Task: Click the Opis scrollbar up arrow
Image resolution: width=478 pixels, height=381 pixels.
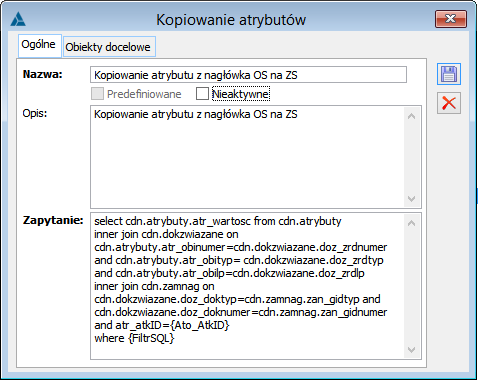Action: tap(412, 116)
